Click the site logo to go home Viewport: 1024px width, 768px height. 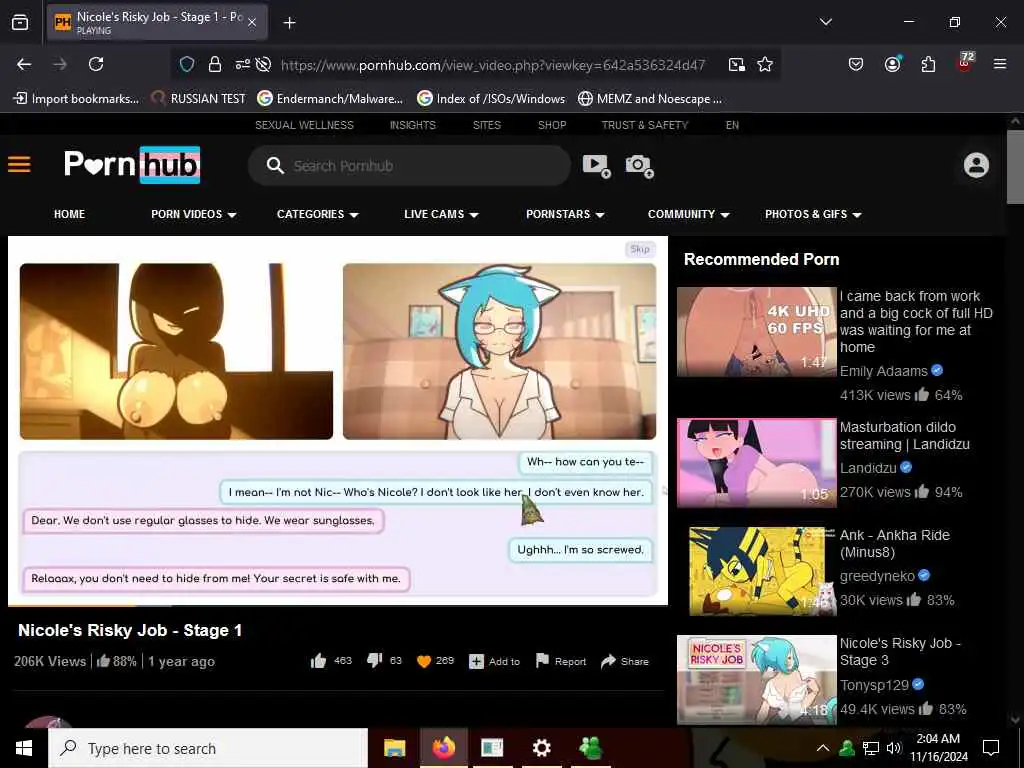pos(132,165)
